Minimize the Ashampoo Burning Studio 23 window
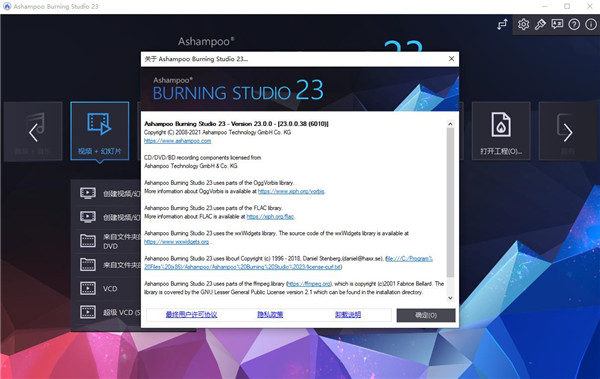 point(545,7)
